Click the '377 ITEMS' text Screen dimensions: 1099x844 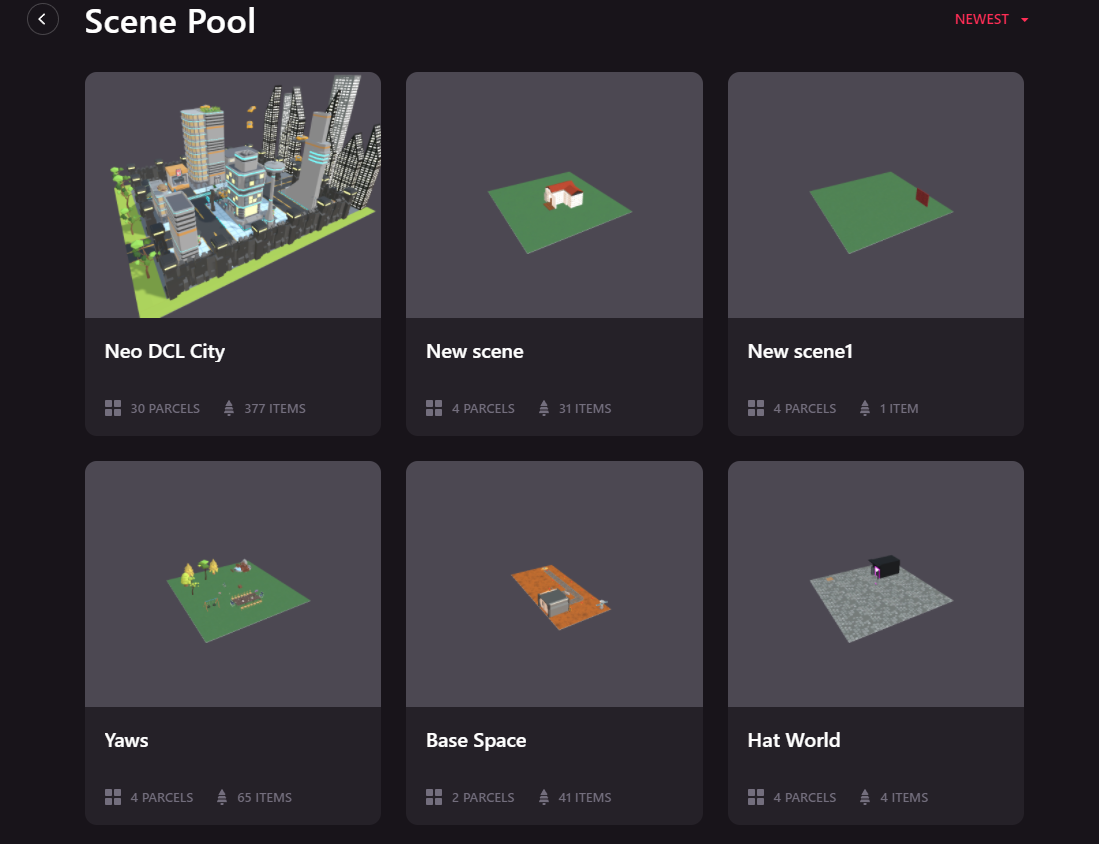(x=275, y=409)
